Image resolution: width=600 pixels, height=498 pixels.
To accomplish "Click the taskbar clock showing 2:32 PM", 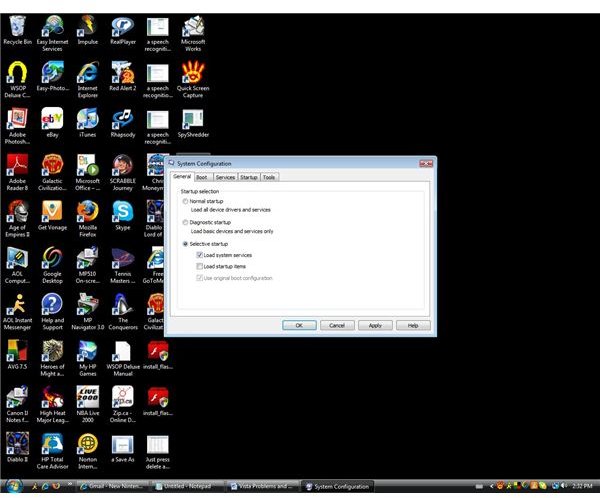I will click(x=582, y=486).
